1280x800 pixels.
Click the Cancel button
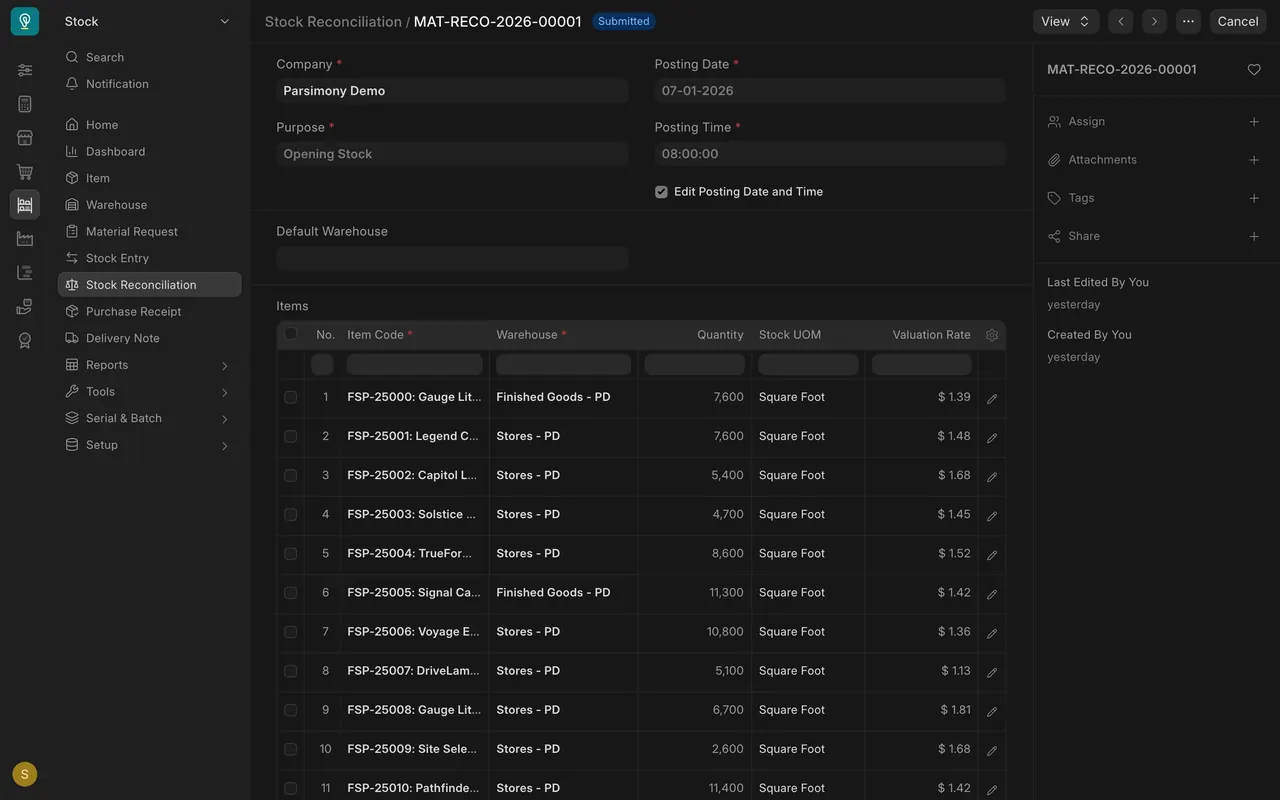pyautogui.click(x=1238, y=21)
